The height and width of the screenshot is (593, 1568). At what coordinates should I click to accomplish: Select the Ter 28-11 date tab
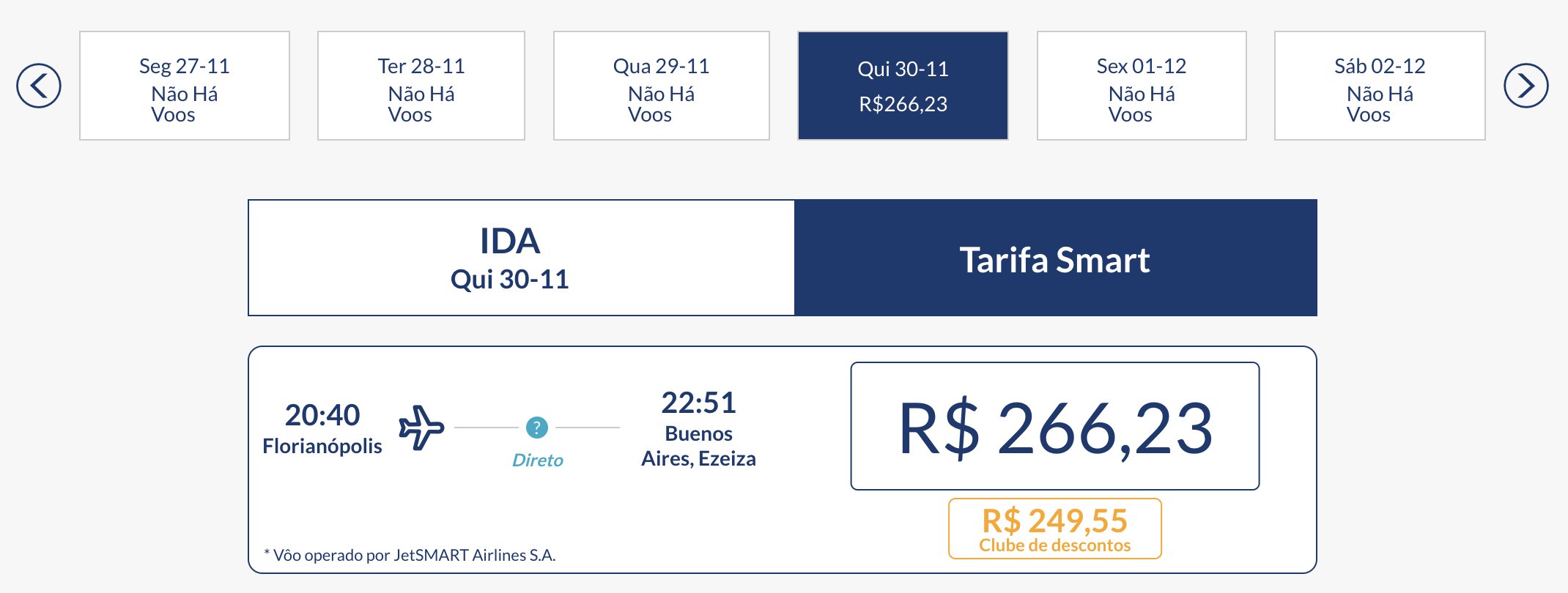click(x=421, y=86)
